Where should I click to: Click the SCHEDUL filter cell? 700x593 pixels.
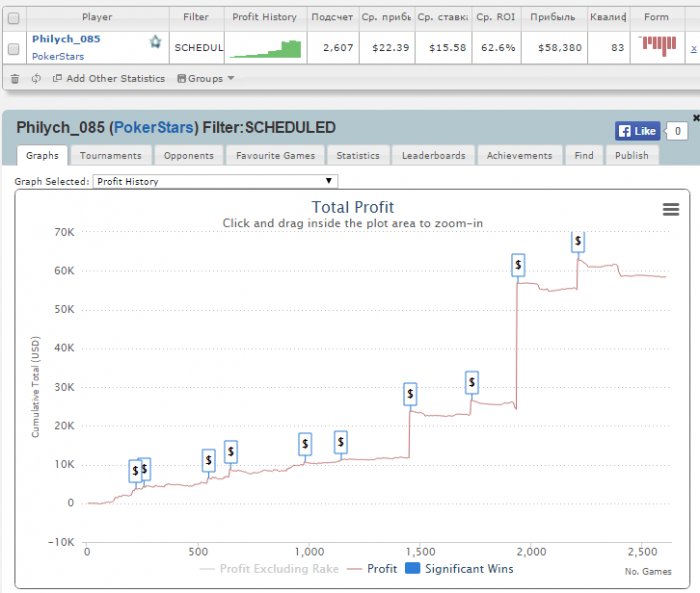(x=199, y=48)
